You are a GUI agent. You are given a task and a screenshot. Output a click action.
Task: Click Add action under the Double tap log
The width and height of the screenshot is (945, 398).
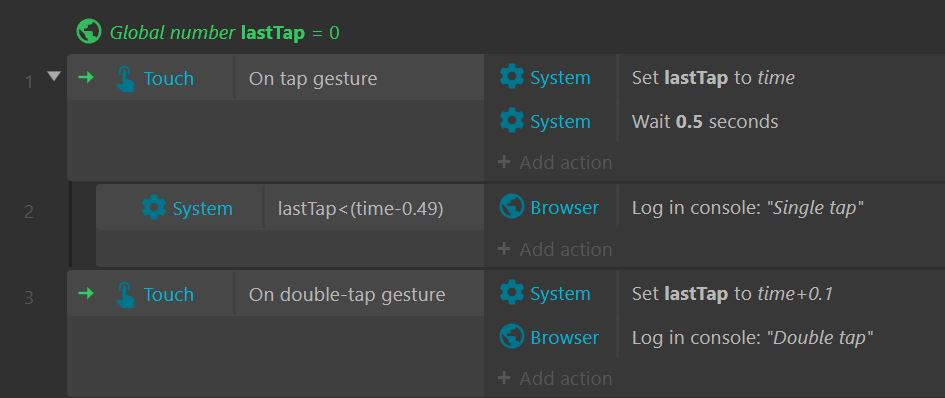(x=555, y=379)
